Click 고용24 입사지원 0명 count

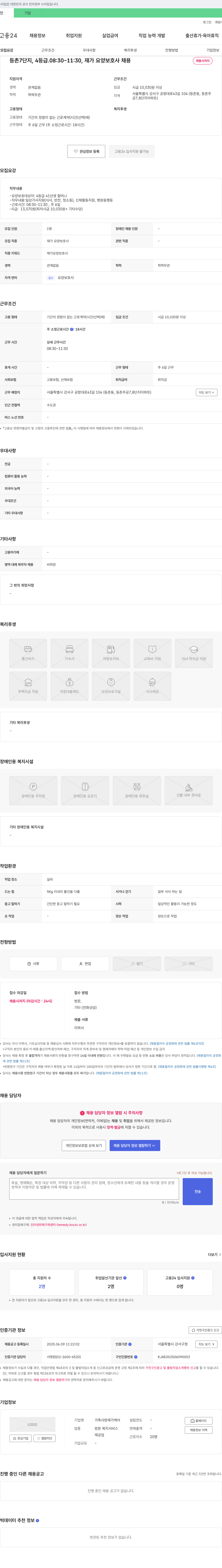click(180, 1286)
